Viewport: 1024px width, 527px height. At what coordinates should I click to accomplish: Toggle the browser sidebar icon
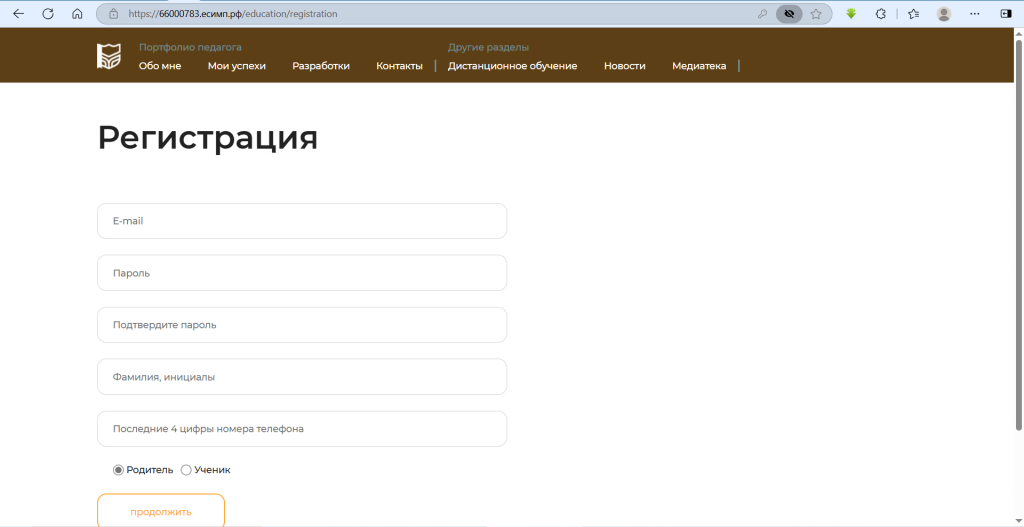click(1006, 14)
